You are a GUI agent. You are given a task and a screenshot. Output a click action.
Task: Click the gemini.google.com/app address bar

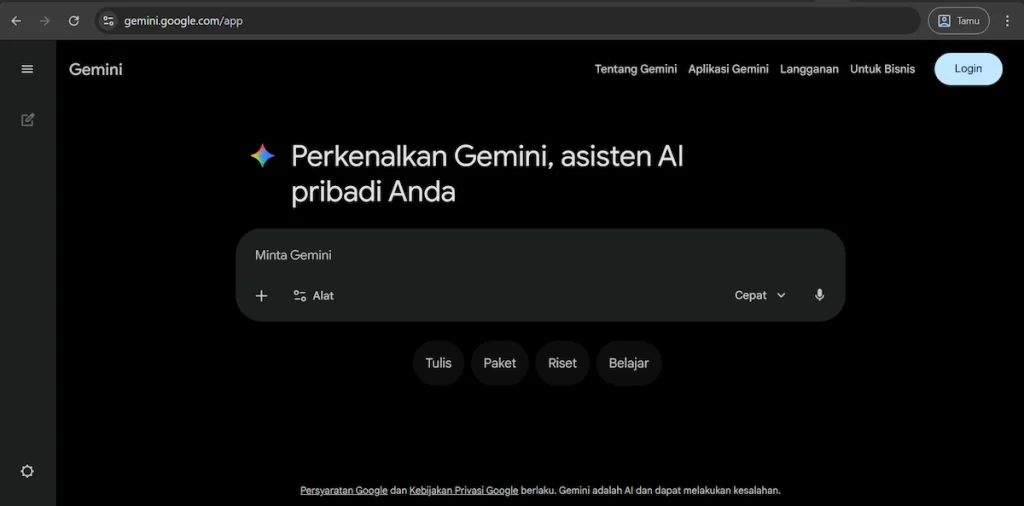tap(509, 21)
